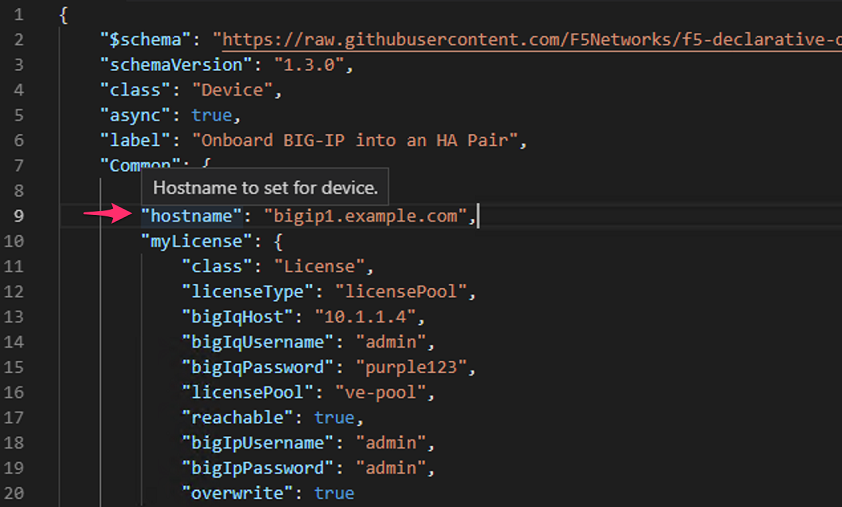
Task: Click the "bigip1.example.com" string value
Action: click(366, 216)
